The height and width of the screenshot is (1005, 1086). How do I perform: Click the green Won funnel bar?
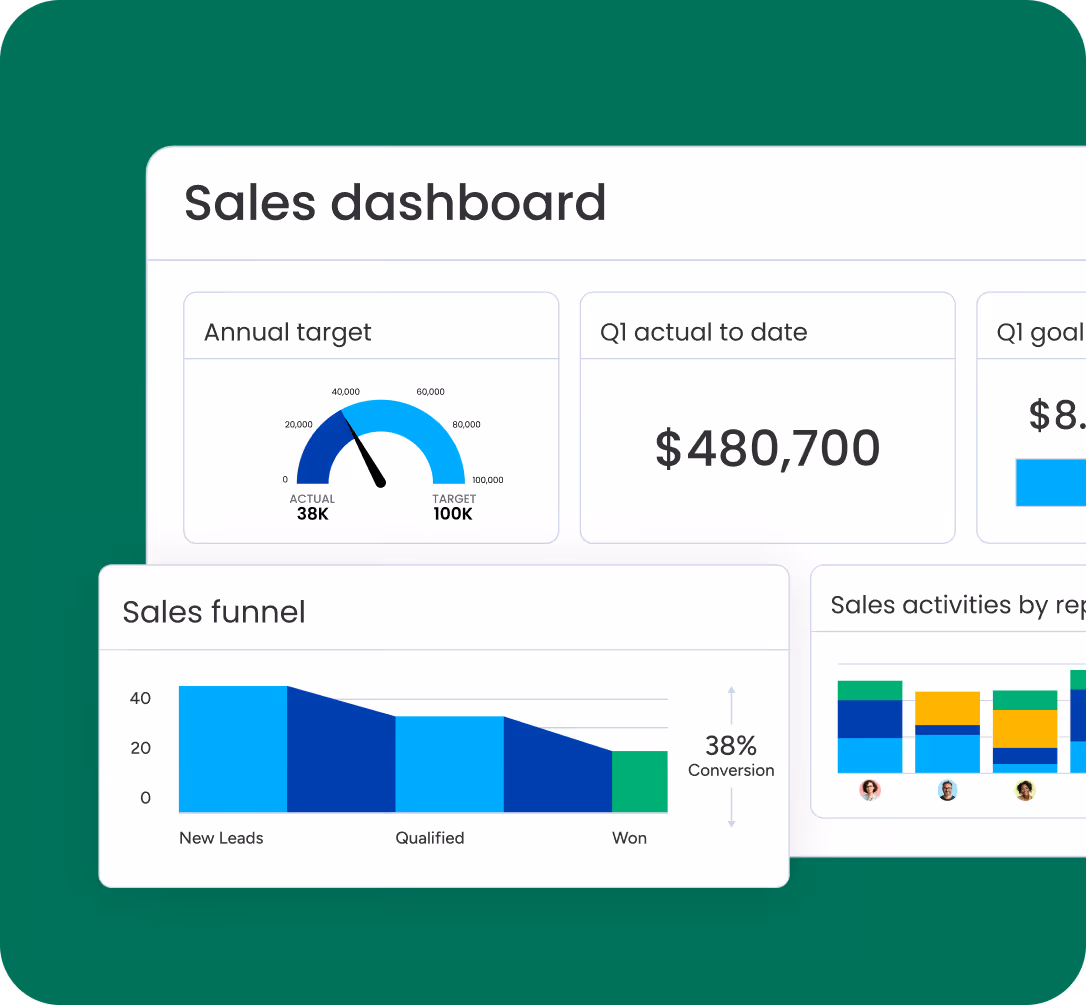(640, 781)
